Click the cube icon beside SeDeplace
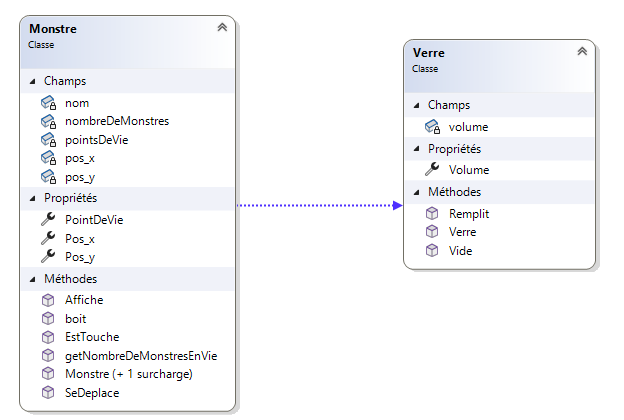The width and height of the screenshot is (624, 420). pyautogui.click(x=47, y=393)
